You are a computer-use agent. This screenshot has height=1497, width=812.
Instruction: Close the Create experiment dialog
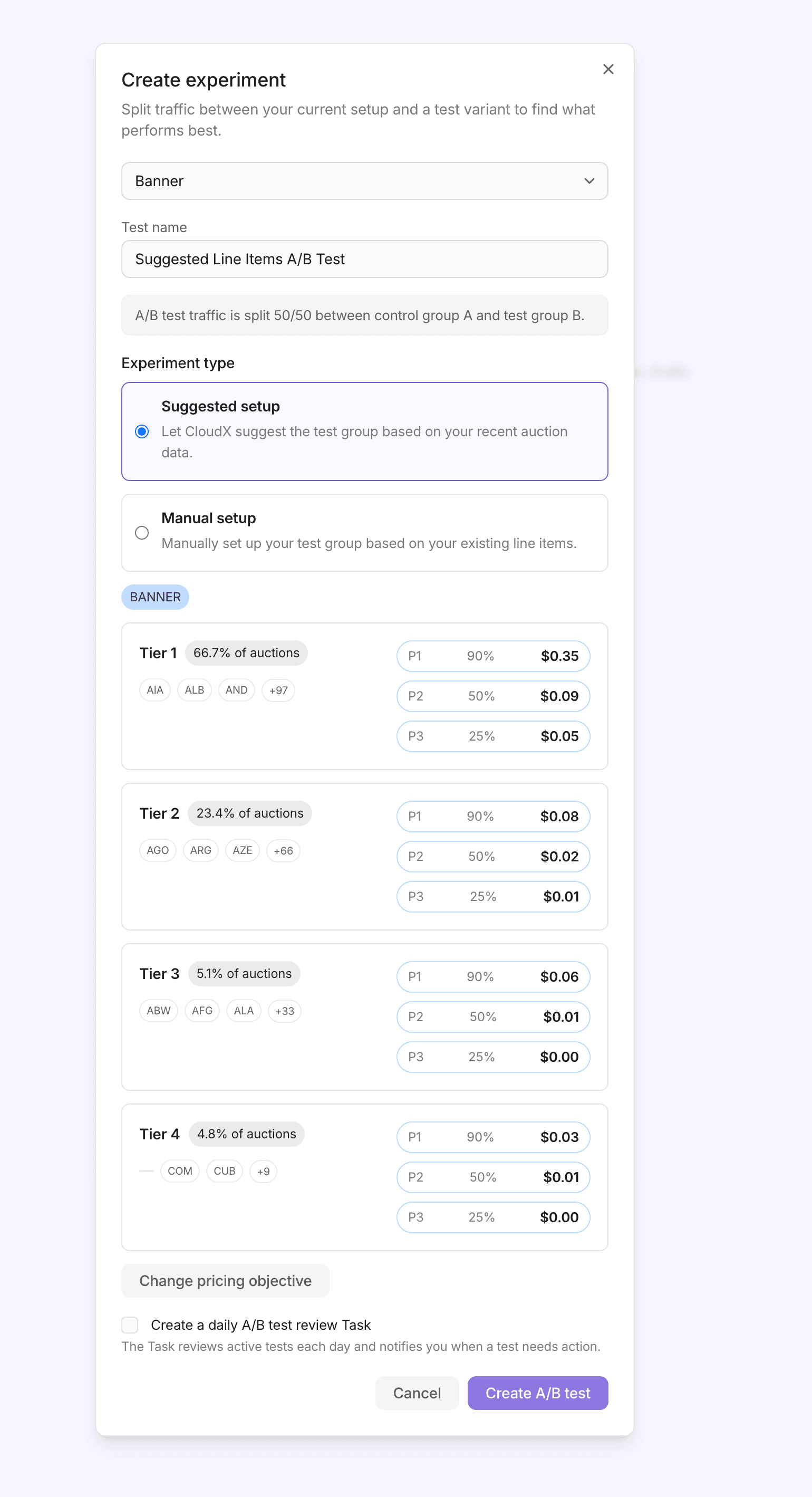[x=608, y=69]
